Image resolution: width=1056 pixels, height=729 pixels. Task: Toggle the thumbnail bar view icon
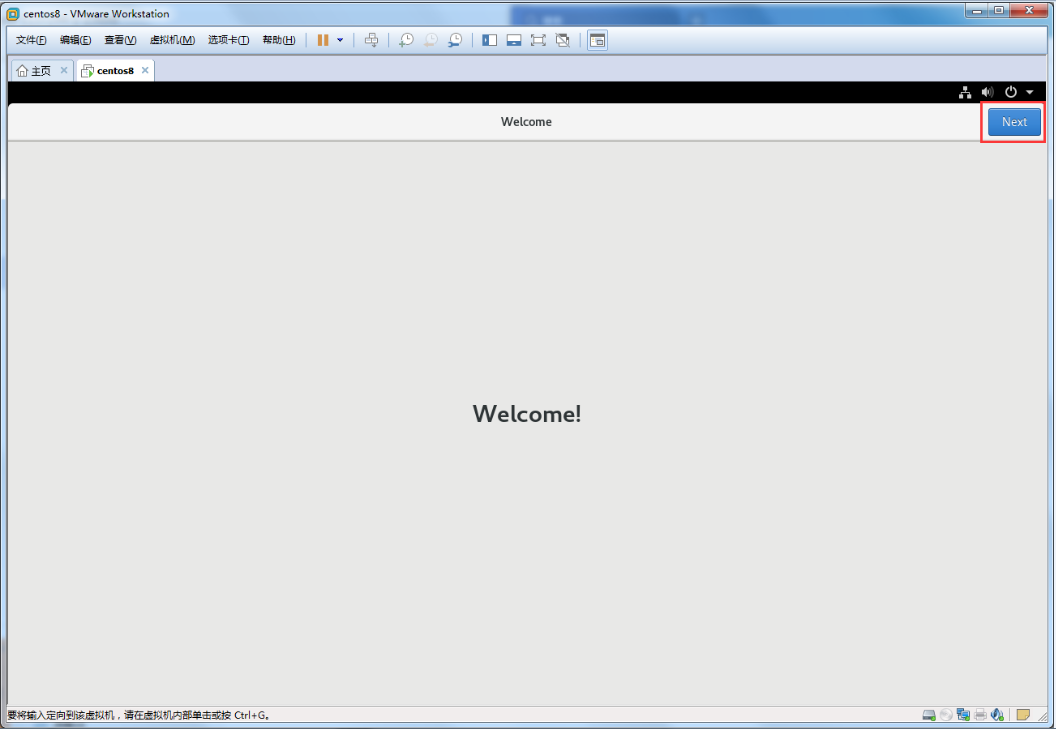(x=514, y=40)
